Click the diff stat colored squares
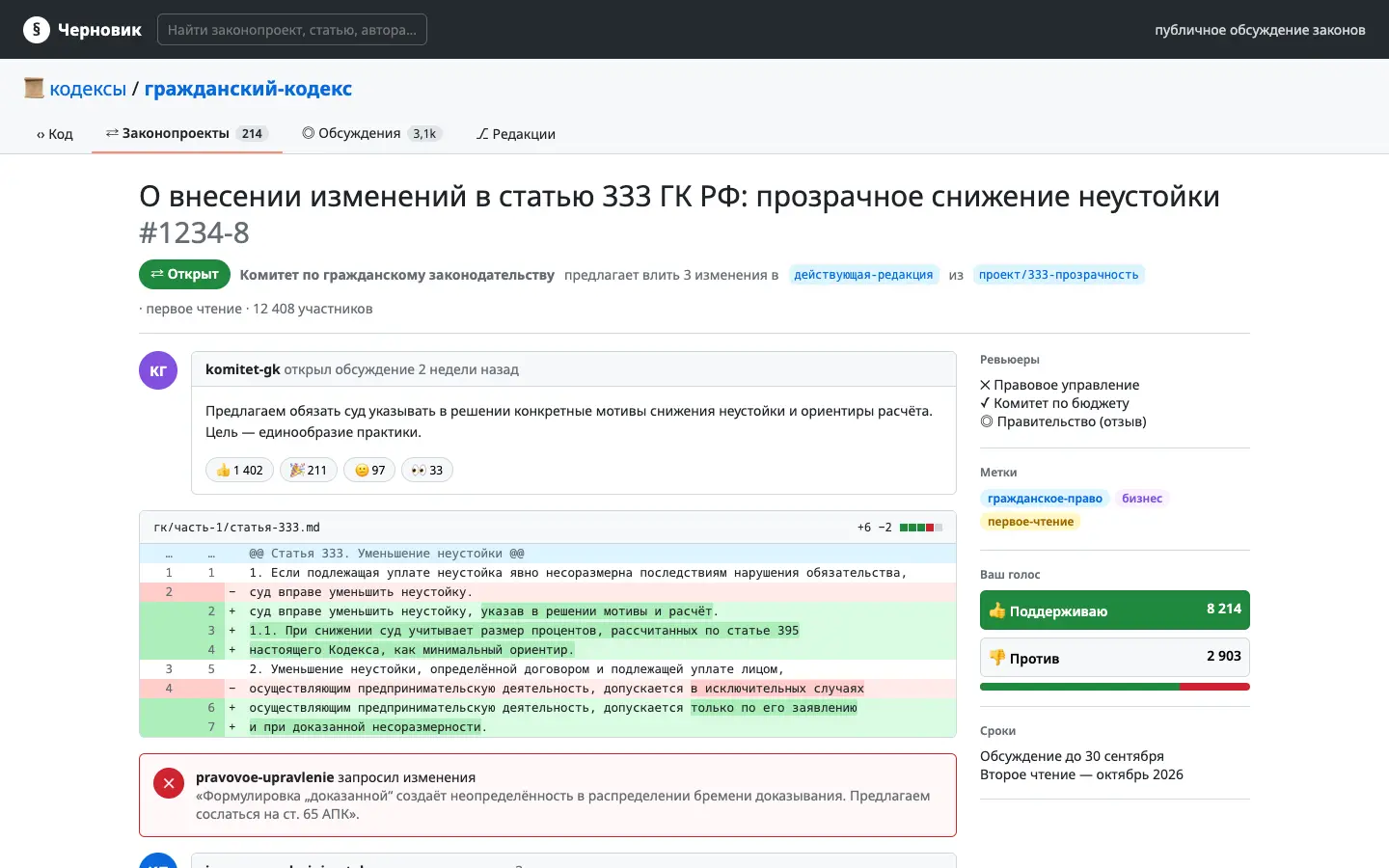This screenshot has height=868, width=1389. pyautogui.click(x=921, y=528)
